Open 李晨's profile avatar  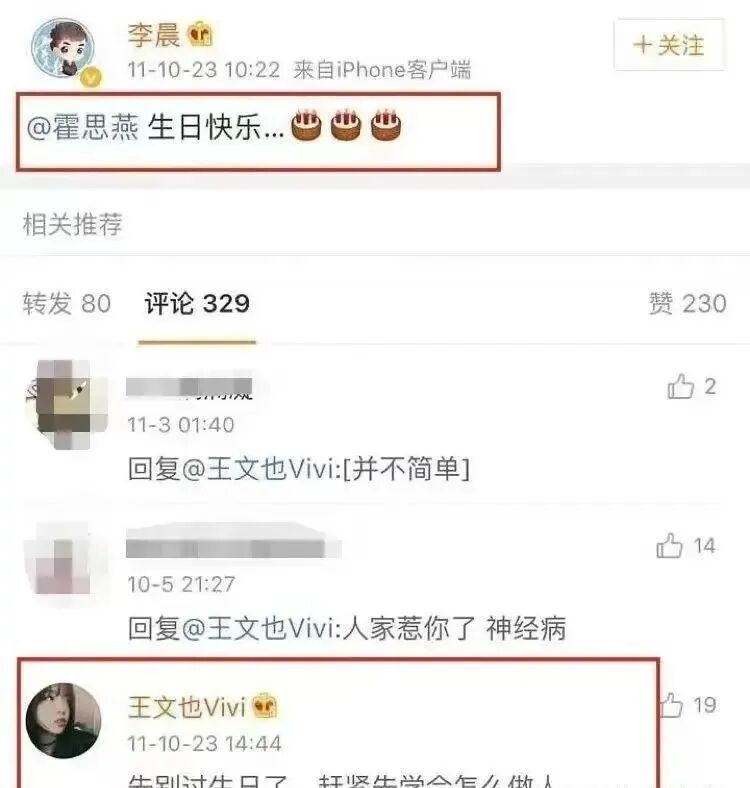pyautogui.click(x=63, y=48)
